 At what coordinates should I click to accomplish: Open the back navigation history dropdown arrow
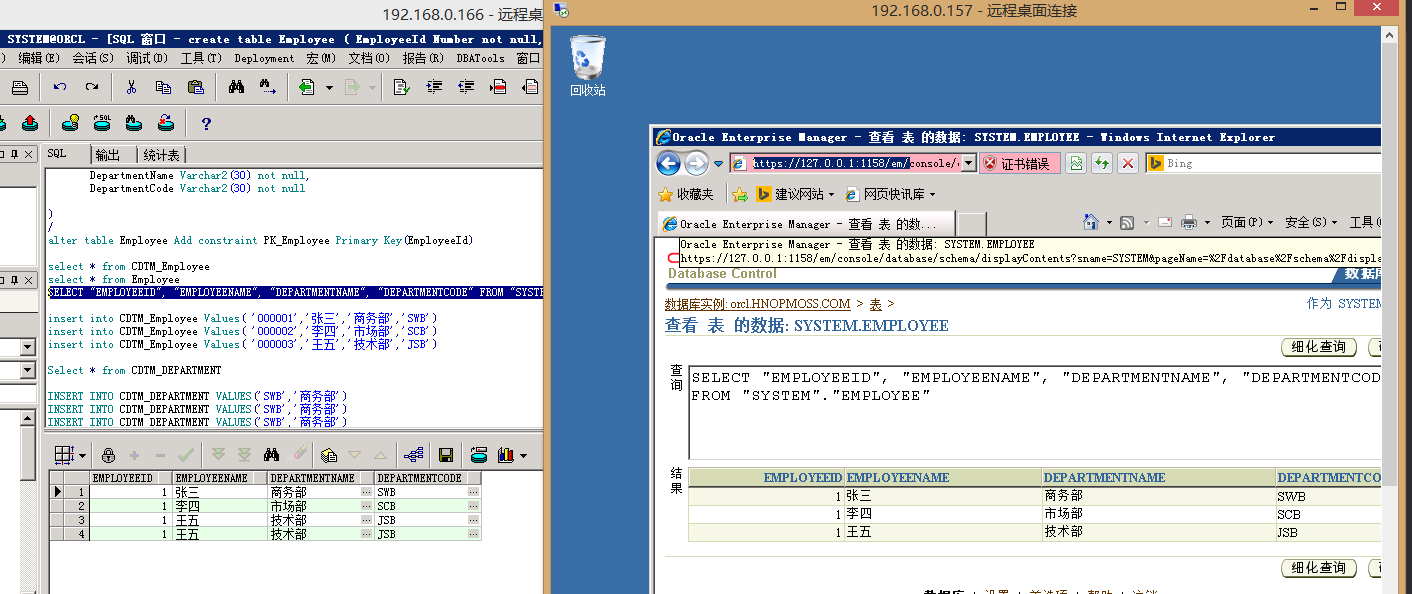point(329,88)
